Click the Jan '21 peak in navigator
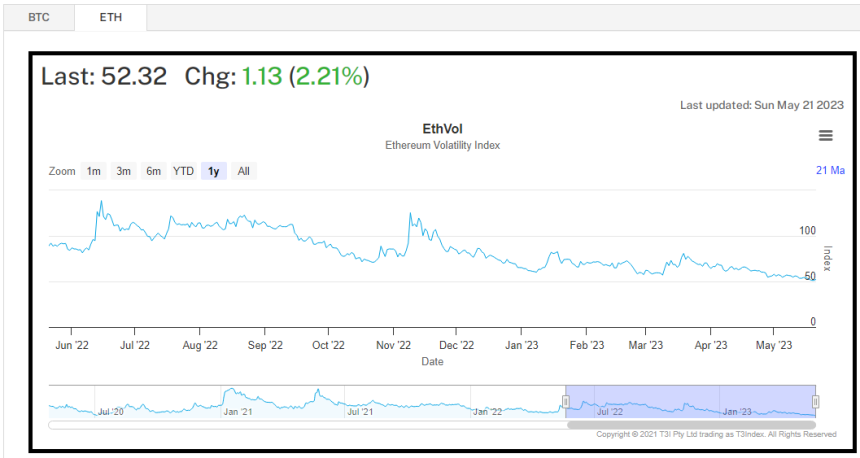This screenshot has height=458, width=860. tap(230, 392)
